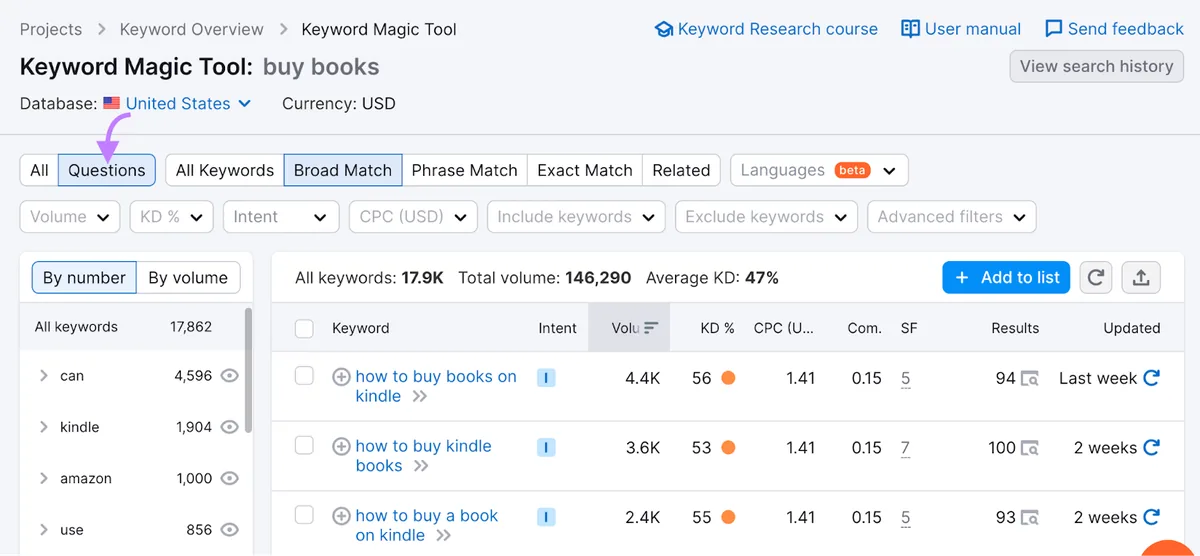1200x556 pixels.
Task: Open the KD % filter dropdown
Action: [171, 217]
